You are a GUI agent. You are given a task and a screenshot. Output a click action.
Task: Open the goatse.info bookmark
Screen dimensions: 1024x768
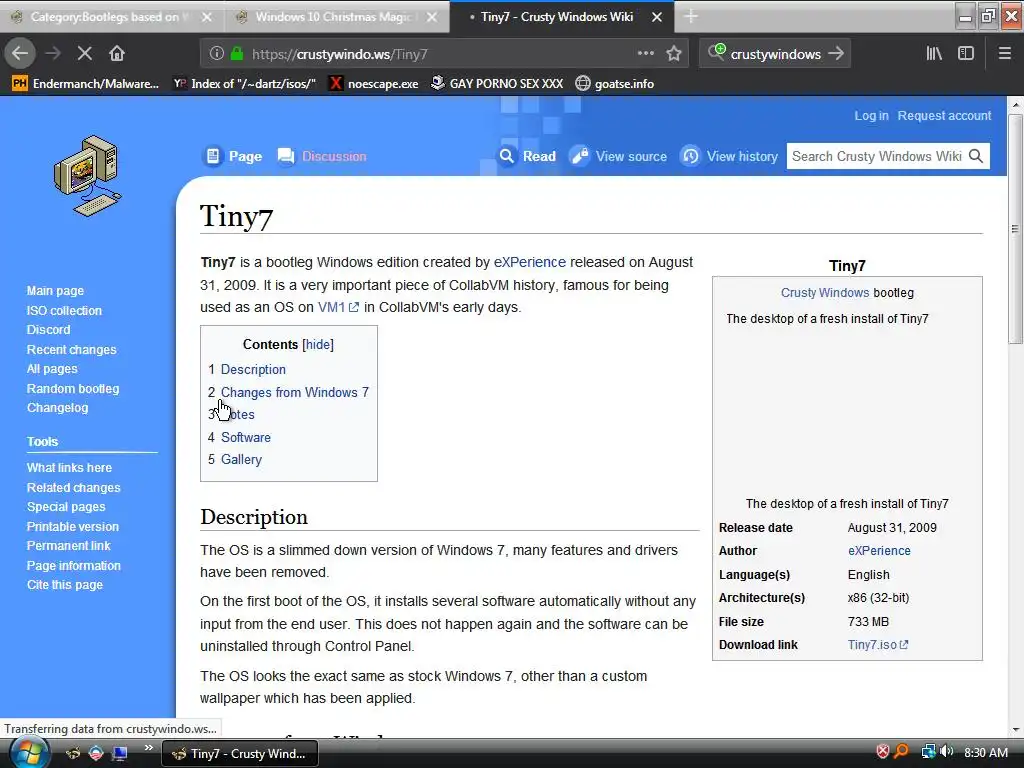click(x=615, y=84)
